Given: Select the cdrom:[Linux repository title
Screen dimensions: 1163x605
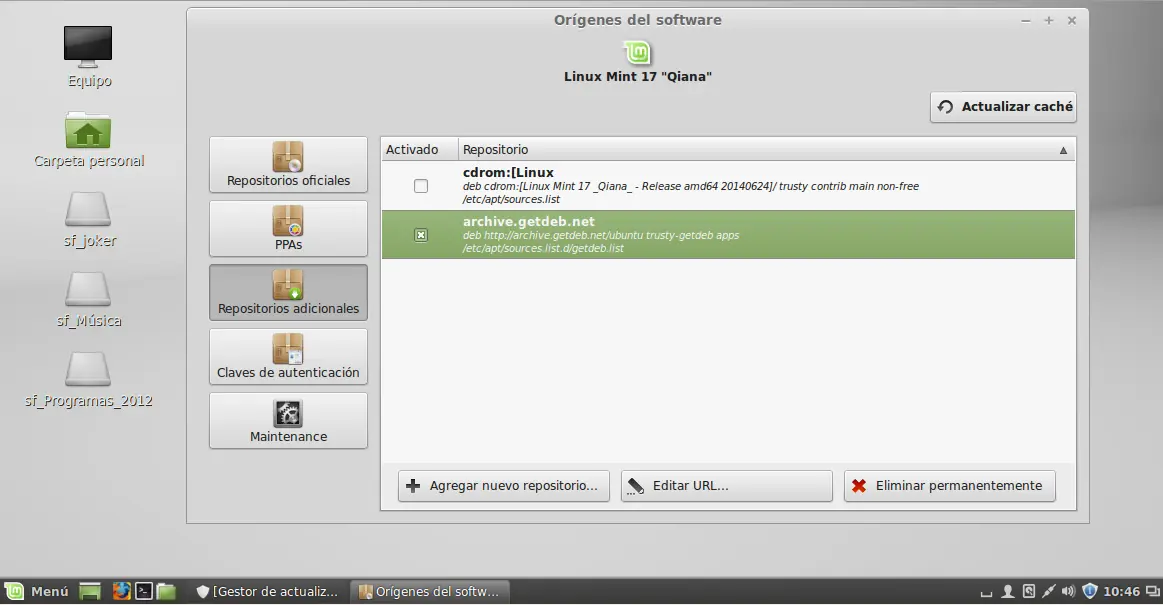Looking at the screenshot, I should coord(508,173).
